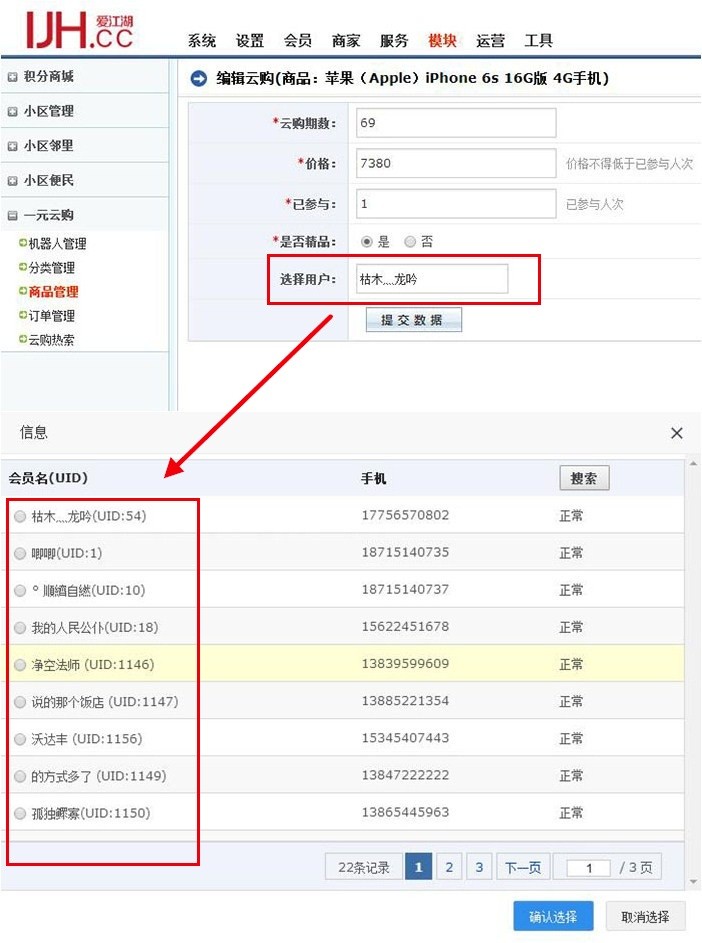This screenshot has height=943, width=702.
Task: Click the blue arrow icon beside page title
Action: (x=199, y=78)
